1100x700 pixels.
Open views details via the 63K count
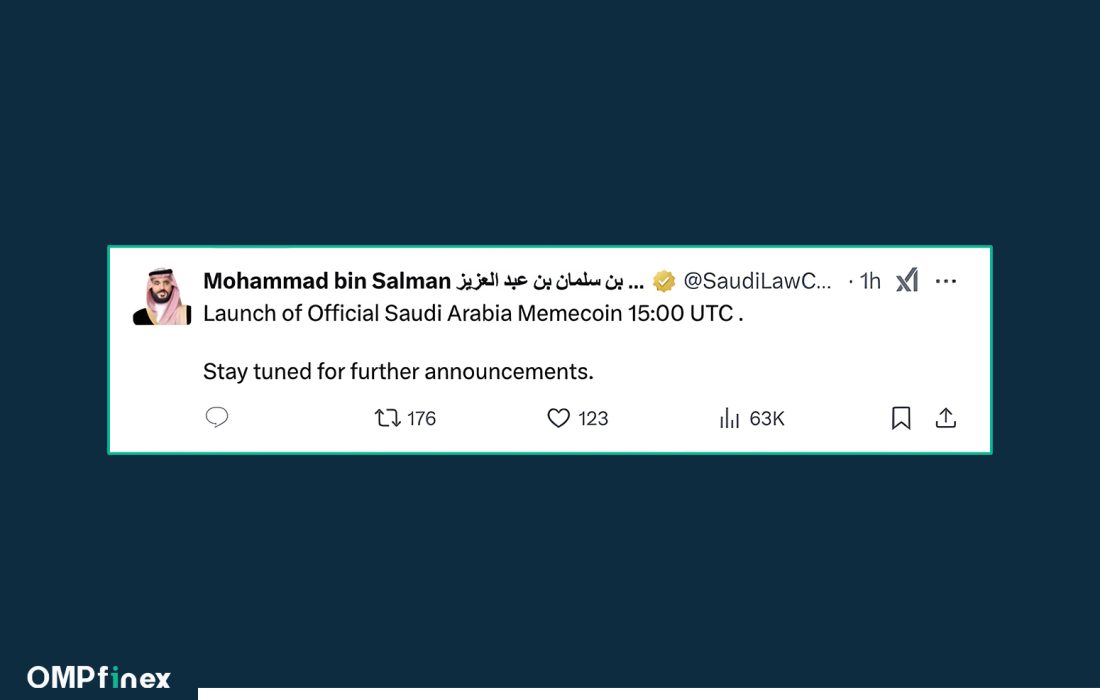[766, 418]
